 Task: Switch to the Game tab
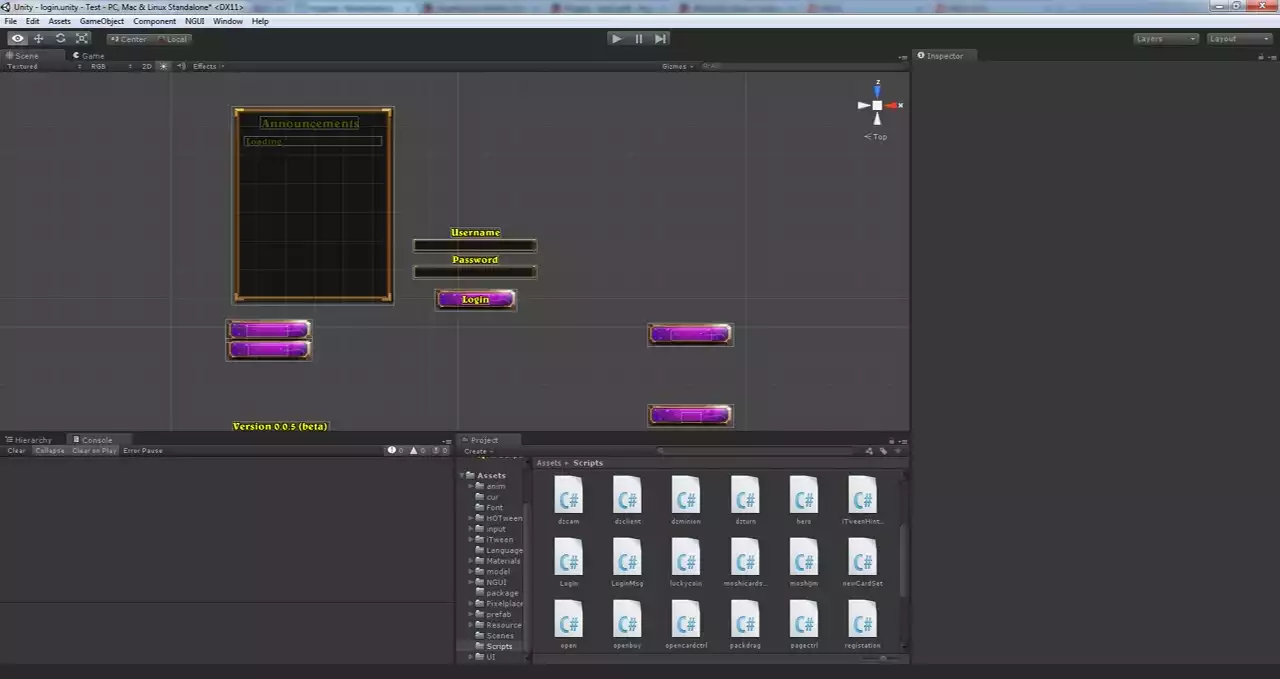(x=88, y=56)
